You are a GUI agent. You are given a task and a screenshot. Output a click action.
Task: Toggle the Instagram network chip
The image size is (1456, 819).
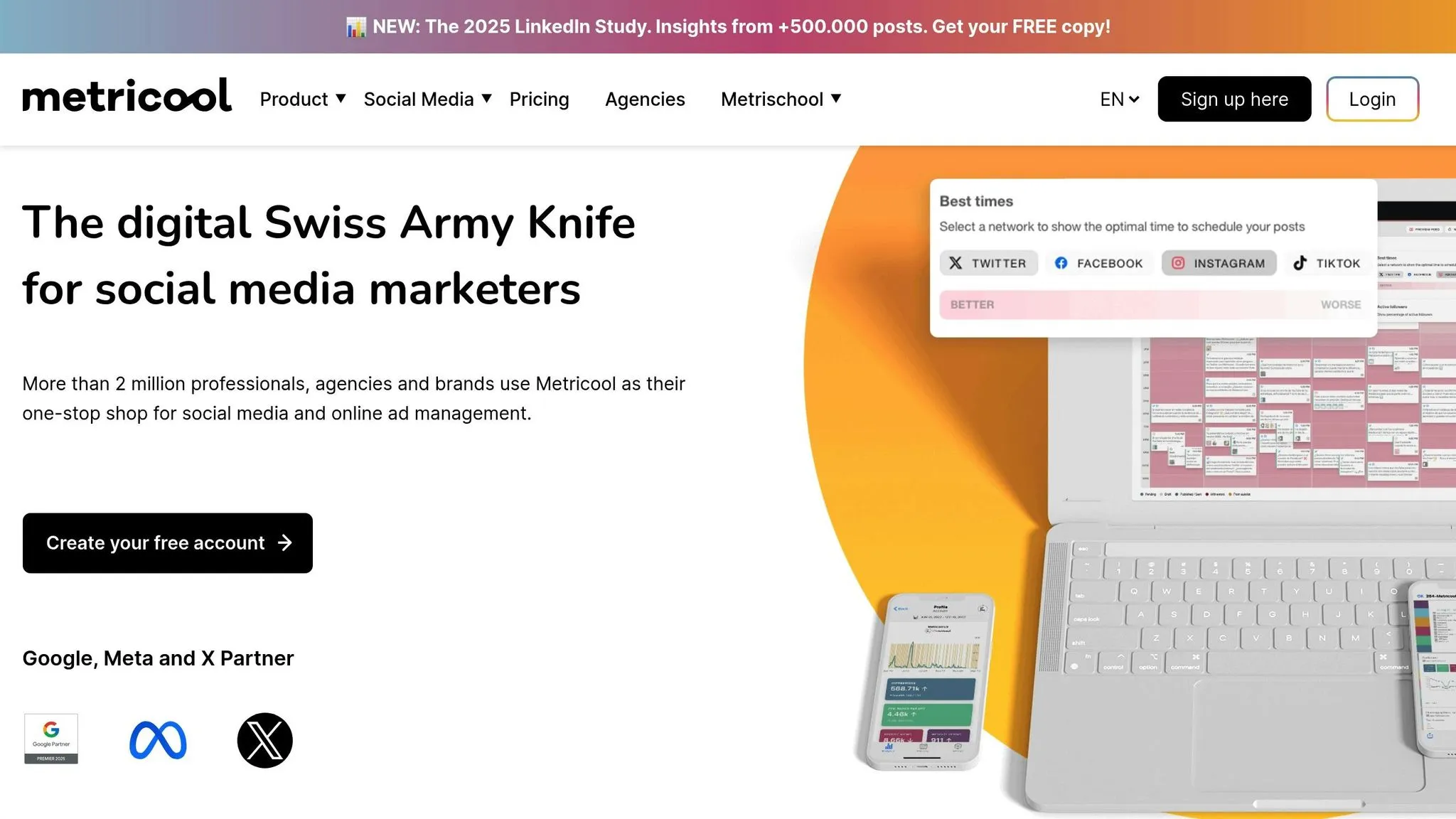pyautogui.click(x=1219, y=263)
